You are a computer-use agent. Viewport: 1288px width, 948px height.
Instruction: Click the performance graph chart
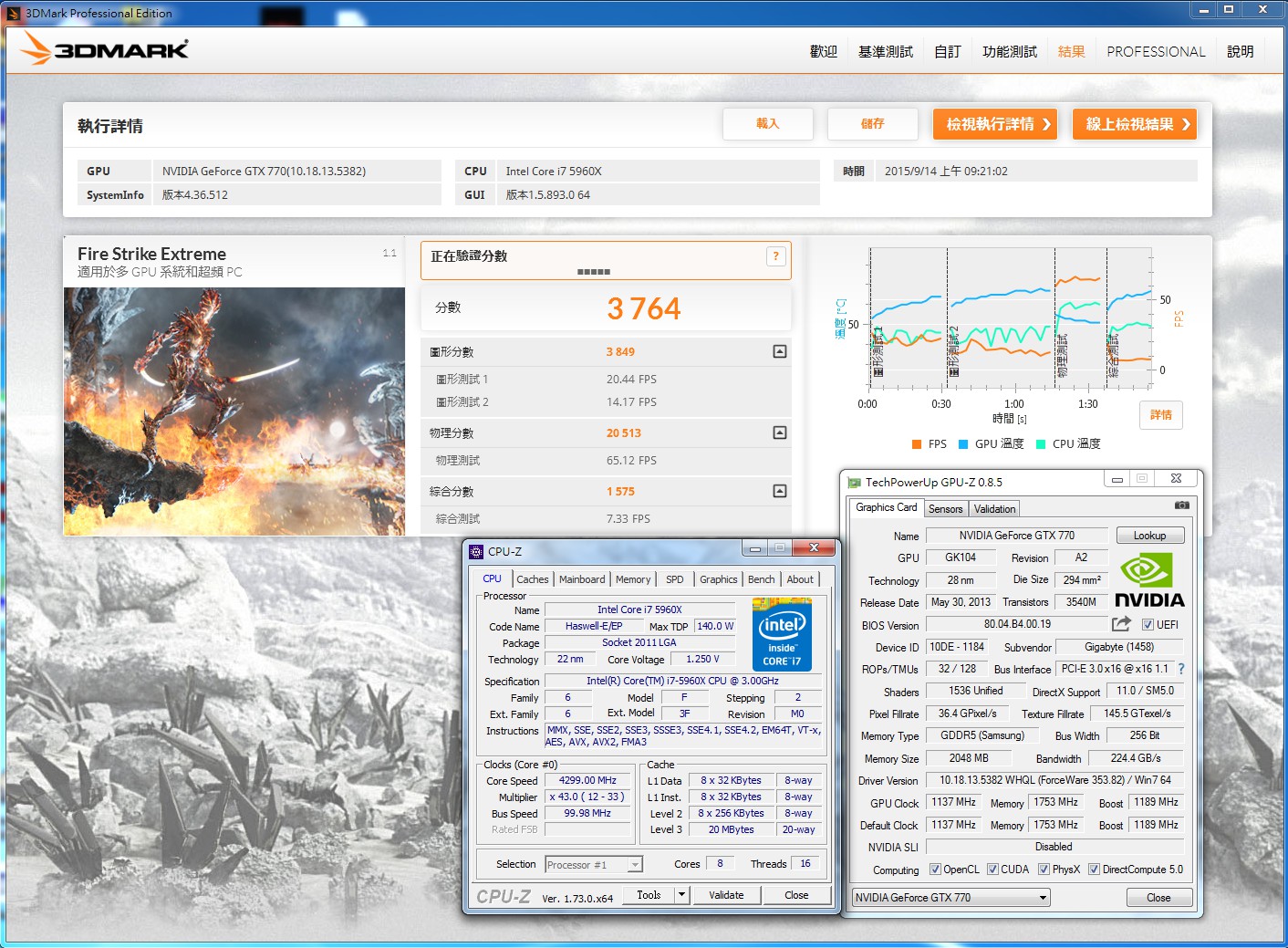pyautogui.click(x=1011, y=320)
